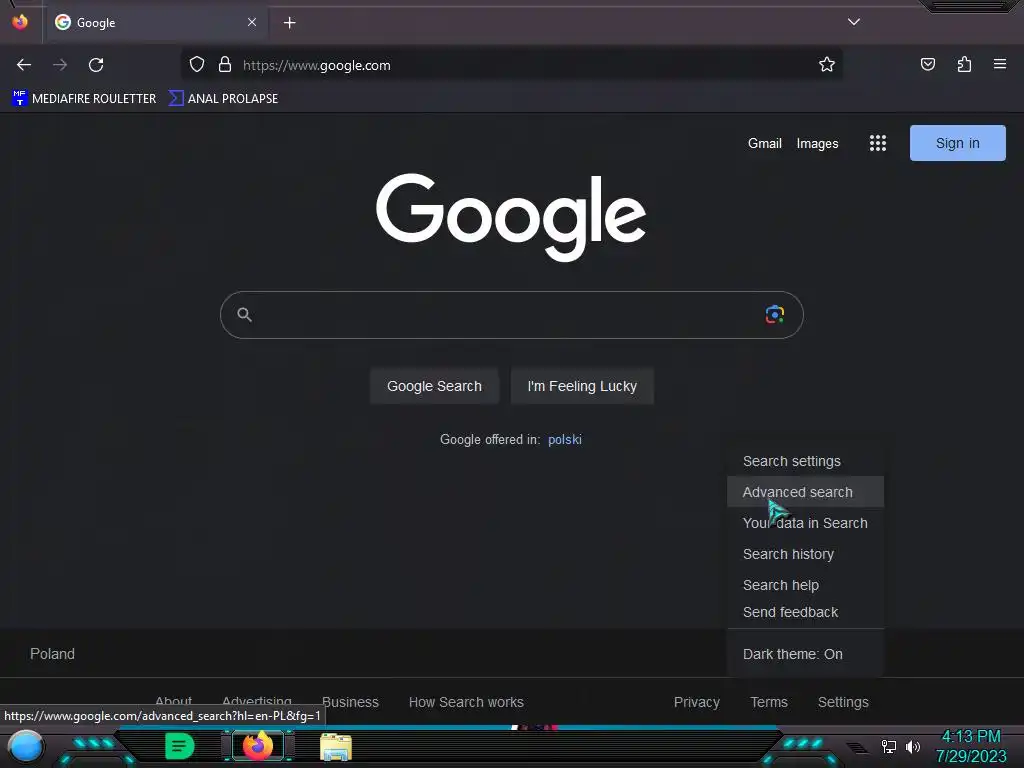Expand the list all tabs chevron

coord(854,22)
